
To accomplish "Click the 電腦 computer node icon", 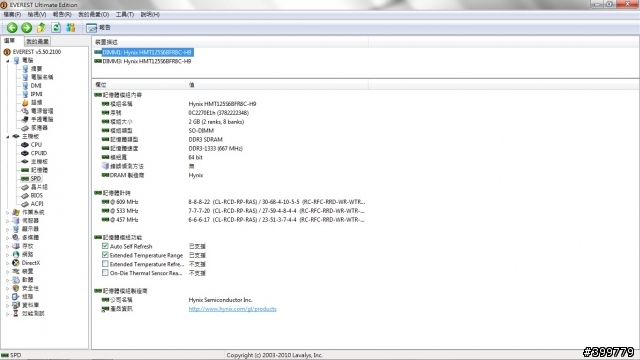I will coord(16,60).
